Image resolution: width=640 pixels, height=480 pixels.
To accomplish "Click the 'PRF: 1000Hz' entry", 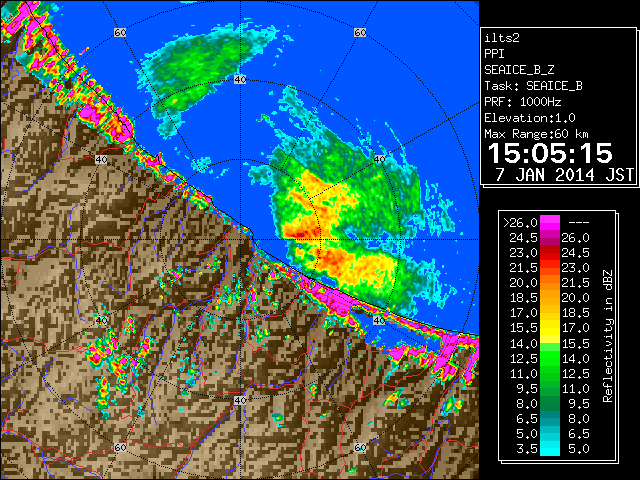I will point(522,102).
